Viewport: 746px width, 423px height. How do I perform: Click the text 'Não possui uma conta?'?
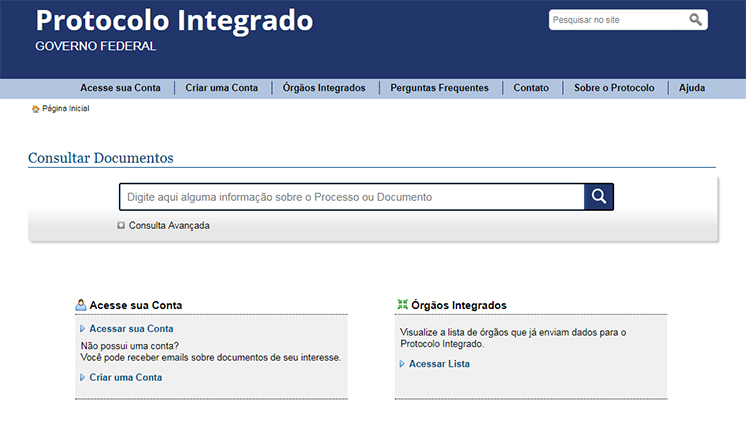[130, 346]
